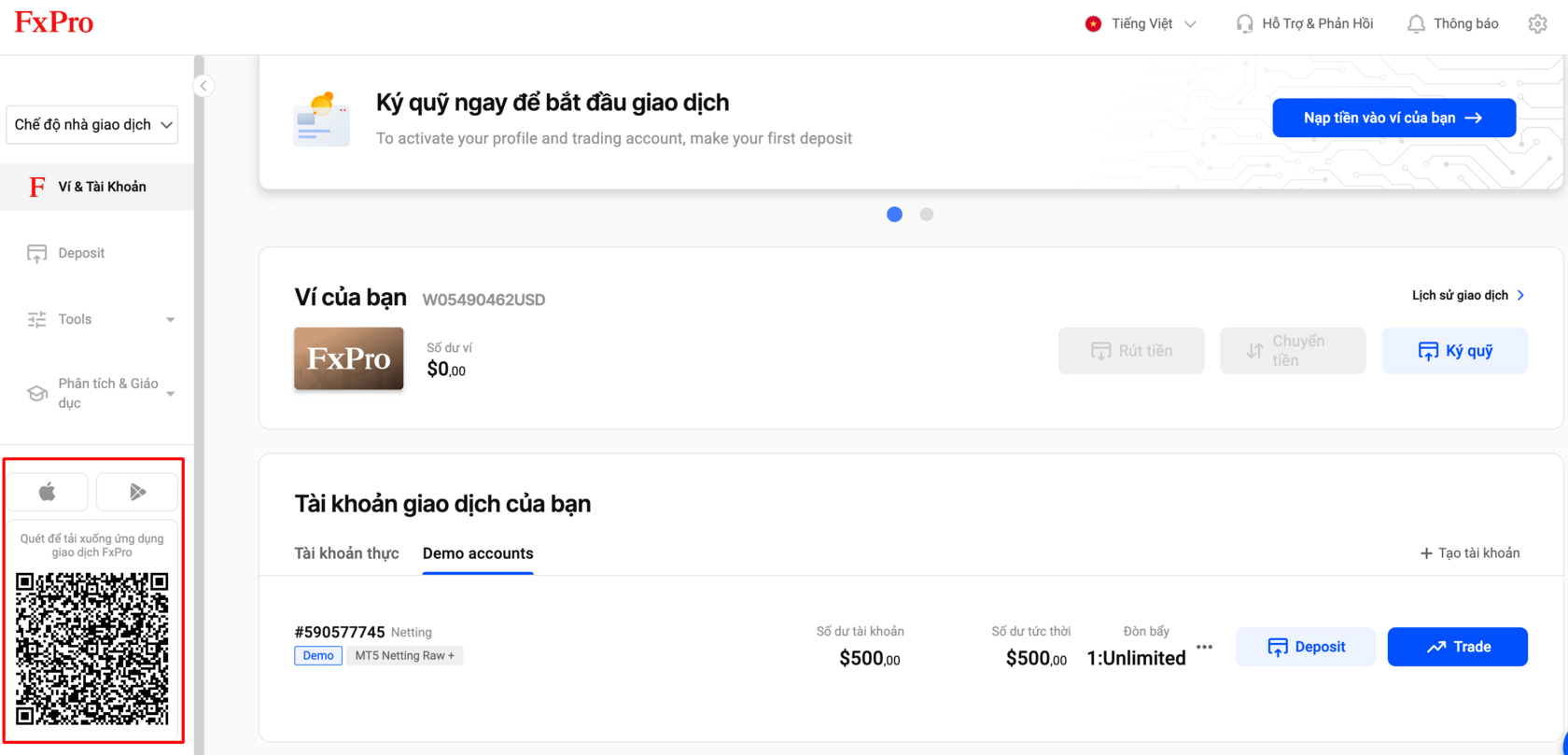Image resolution: width=1568 pixels, height=755 pixels.
Task: Click the FxPro wallet card image
Action: pyautogui.click(x=349, y=358)
